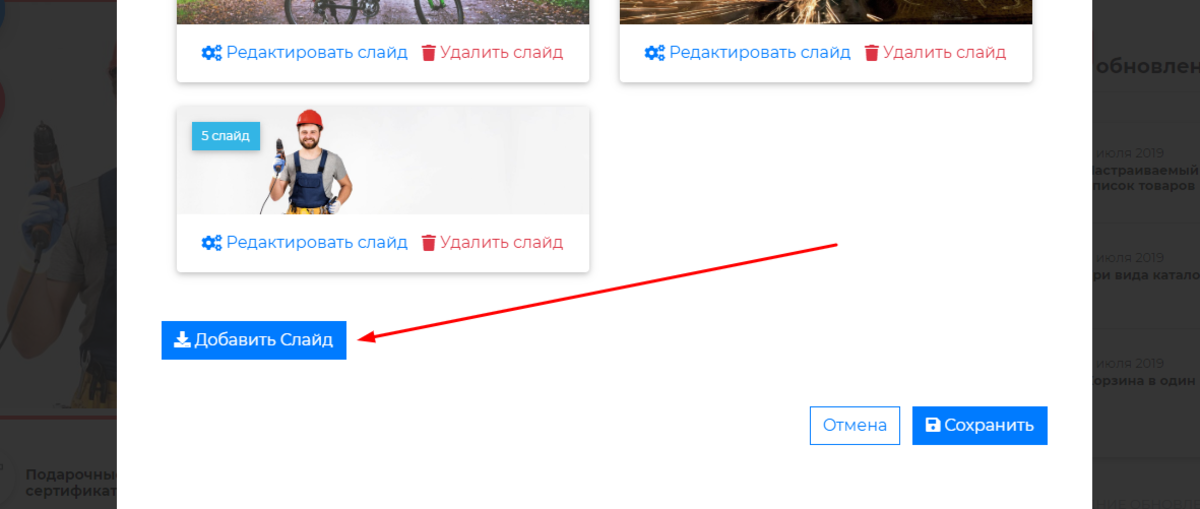Select the worker with drill slide thumbnail

click(x=383, y=160)
